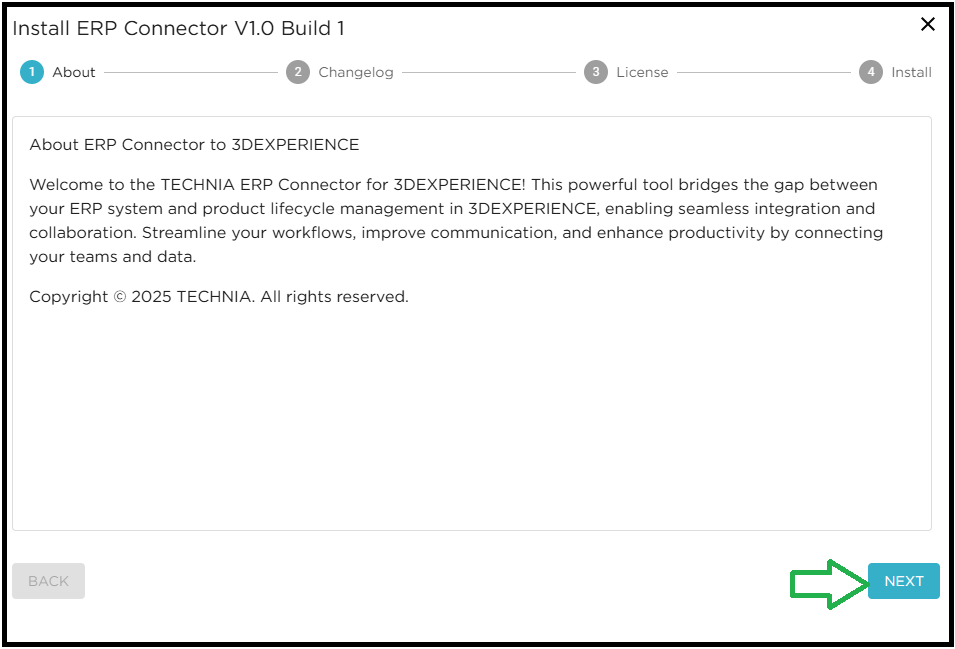955x649 pixels.
Task: Close the Install ERP Connector dialog
Action: click(x=928, y=25)
